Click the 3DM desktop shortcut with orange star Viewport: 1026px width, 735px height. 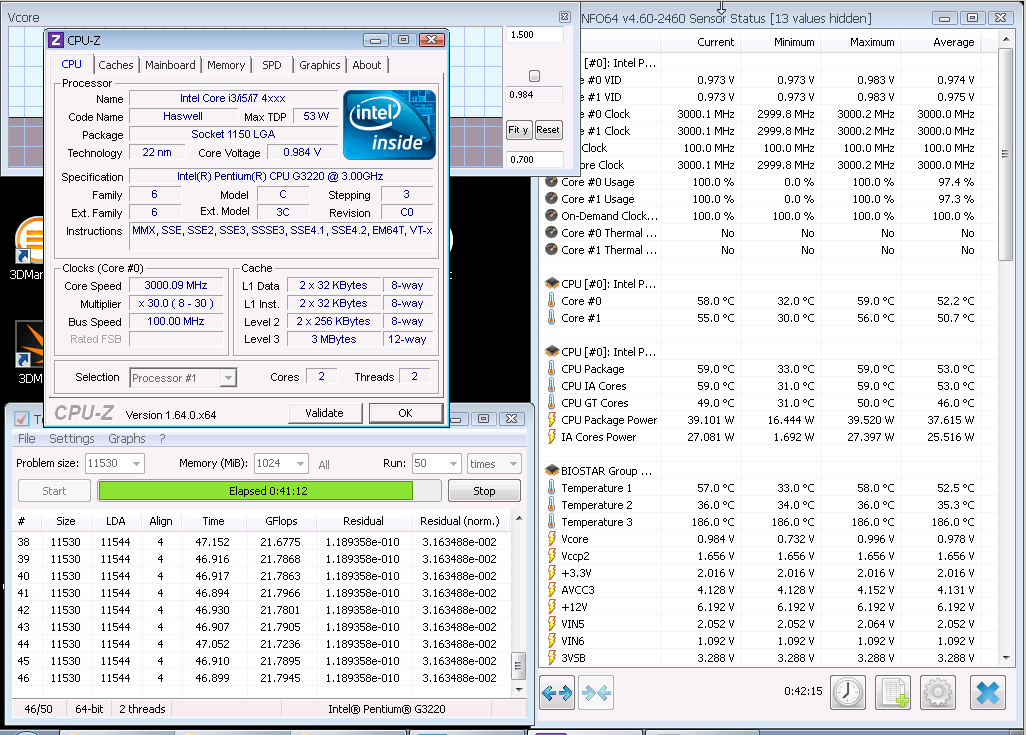[x=29, y=344]
